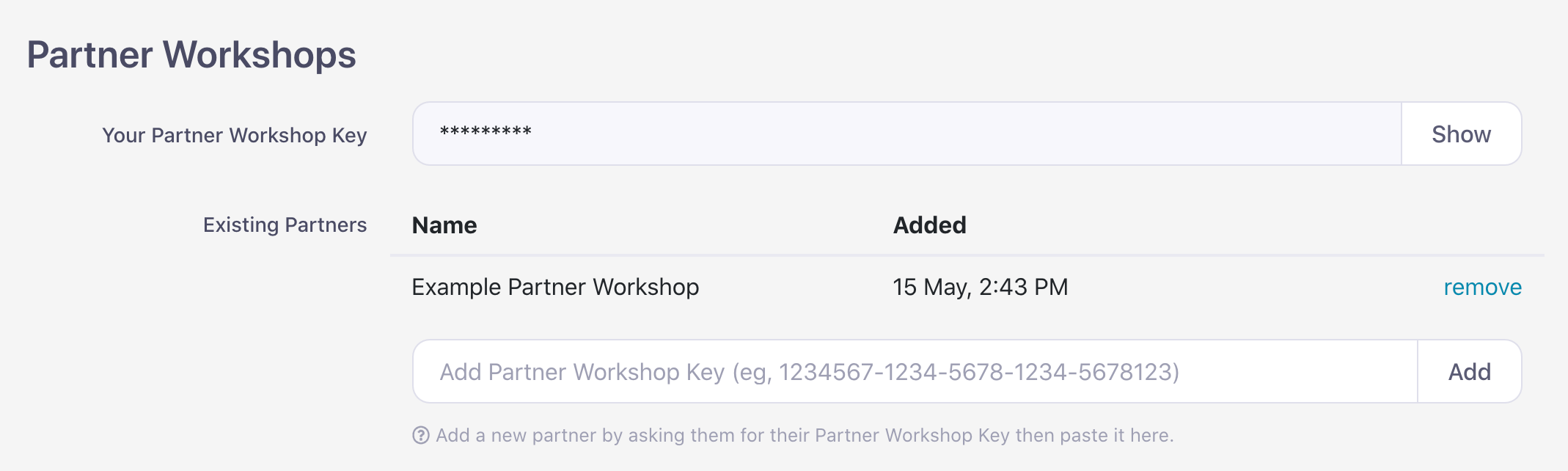Image resolution: width=1568 pixels, height=471 pixels.
Task: Click the masked Partner Workshop Key field
Action: [906, 134]
